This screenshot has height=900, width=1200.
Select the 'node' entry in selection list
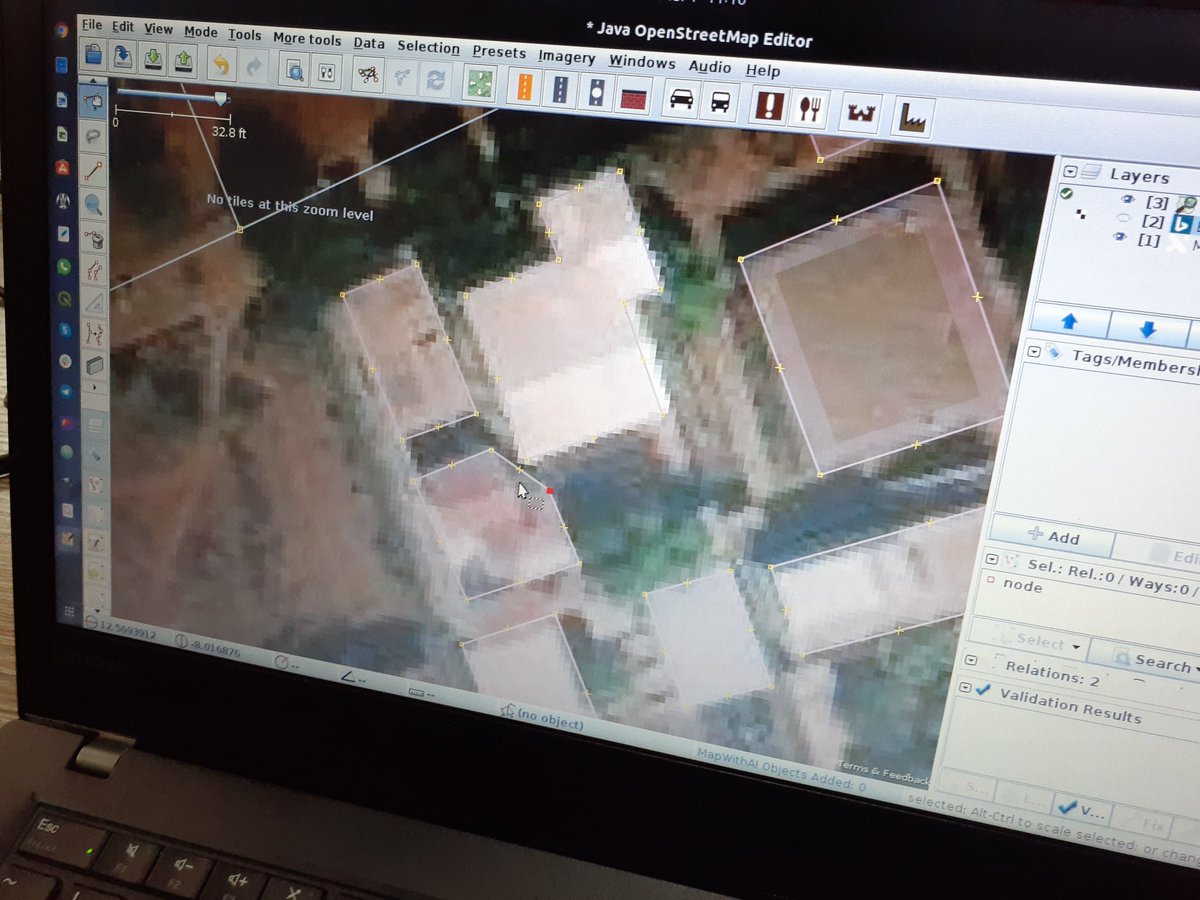[1022, 586]
